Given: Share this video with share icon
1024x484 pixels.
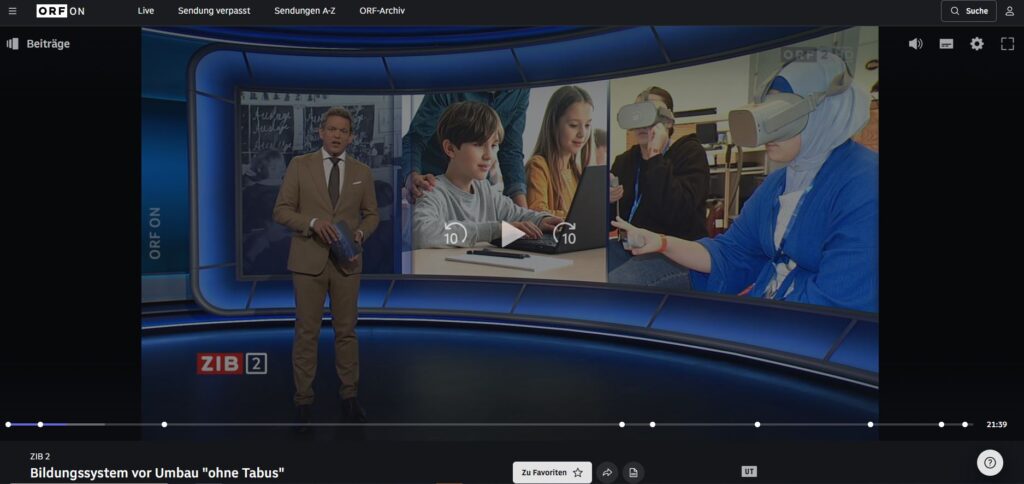Looking at the screenshot, I should pos(607,472).
